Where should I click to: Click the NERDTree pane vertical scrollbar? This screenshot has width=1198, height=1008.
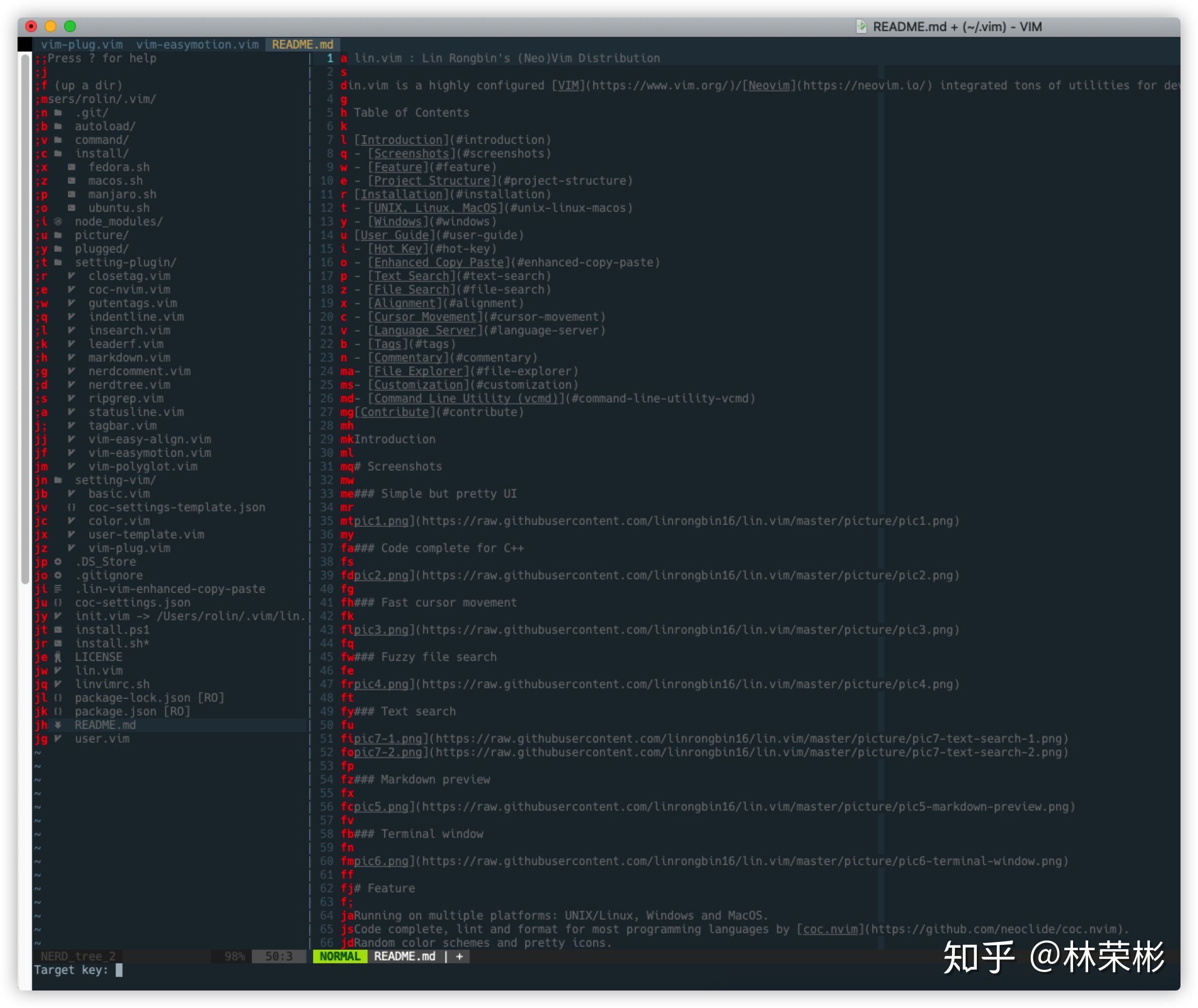tap(25, 320)
